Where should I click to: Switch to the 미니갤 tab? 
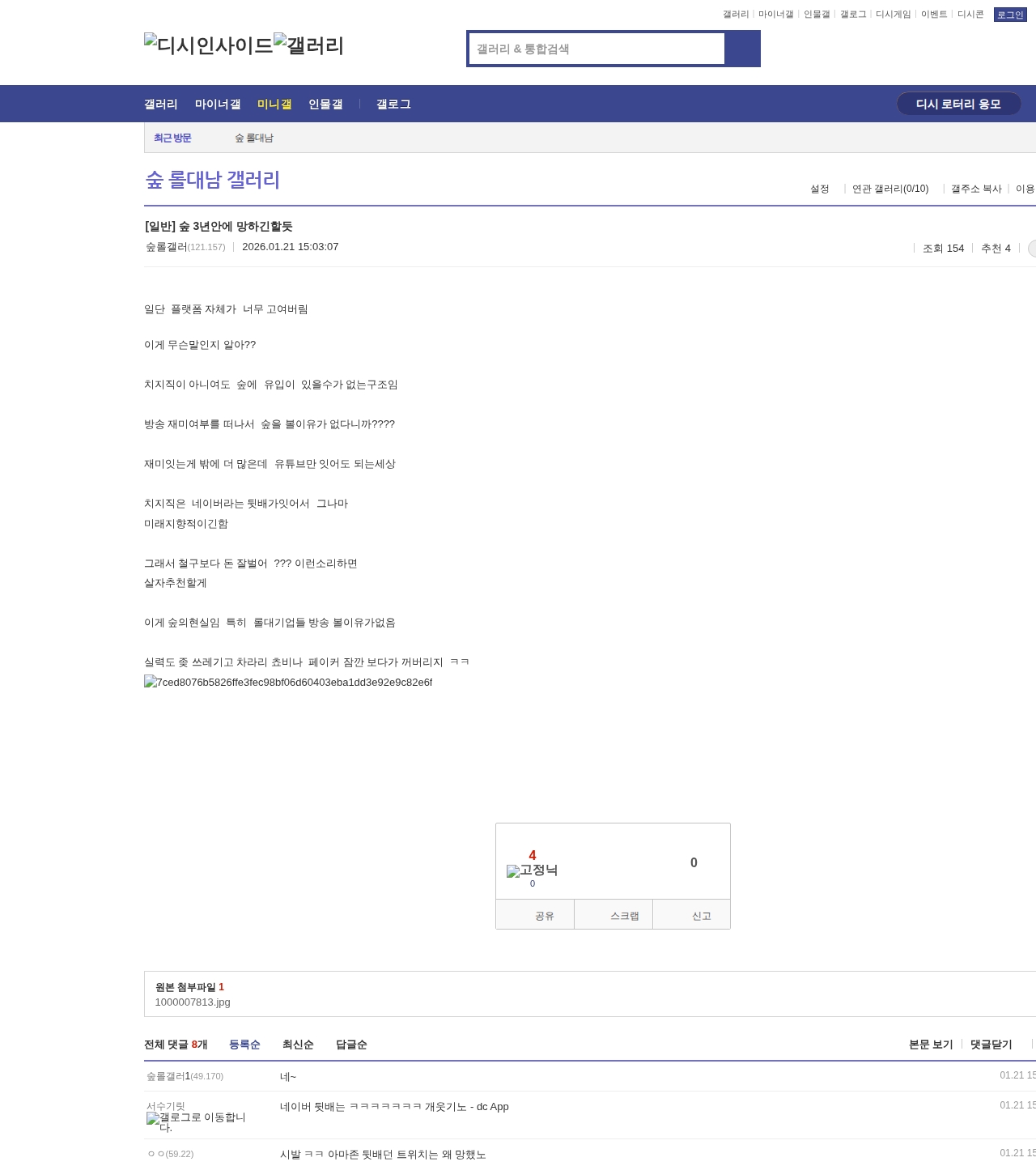274,104
